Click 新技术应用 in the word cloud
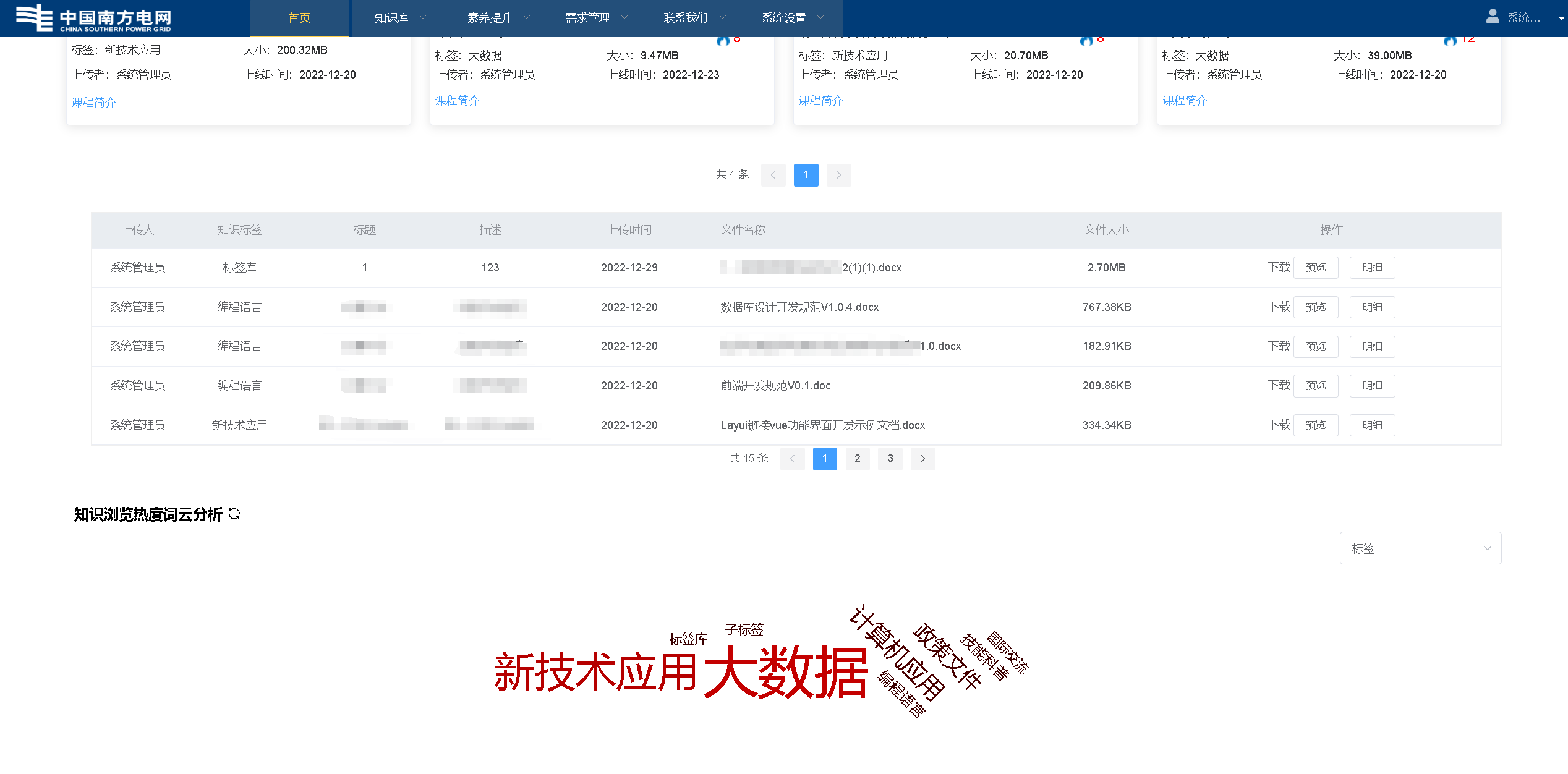Screen dimensions: 1568x774 (595, 672)
